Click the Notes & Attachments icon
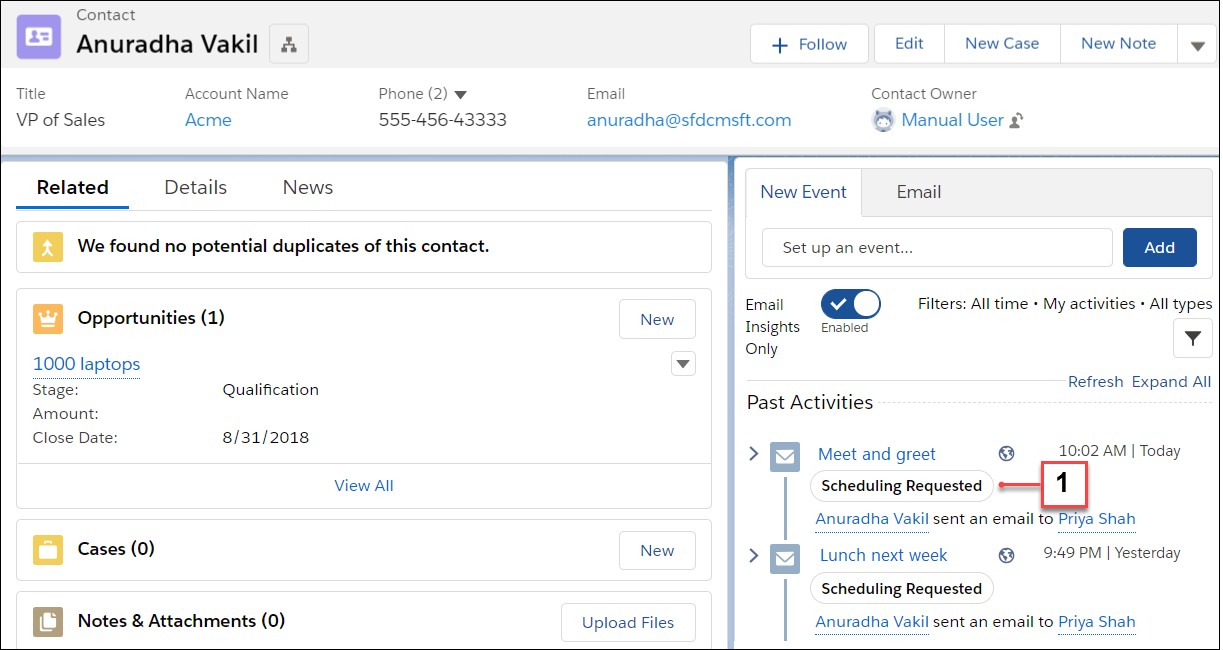The image size is (1223, 650). click(48, 621)
